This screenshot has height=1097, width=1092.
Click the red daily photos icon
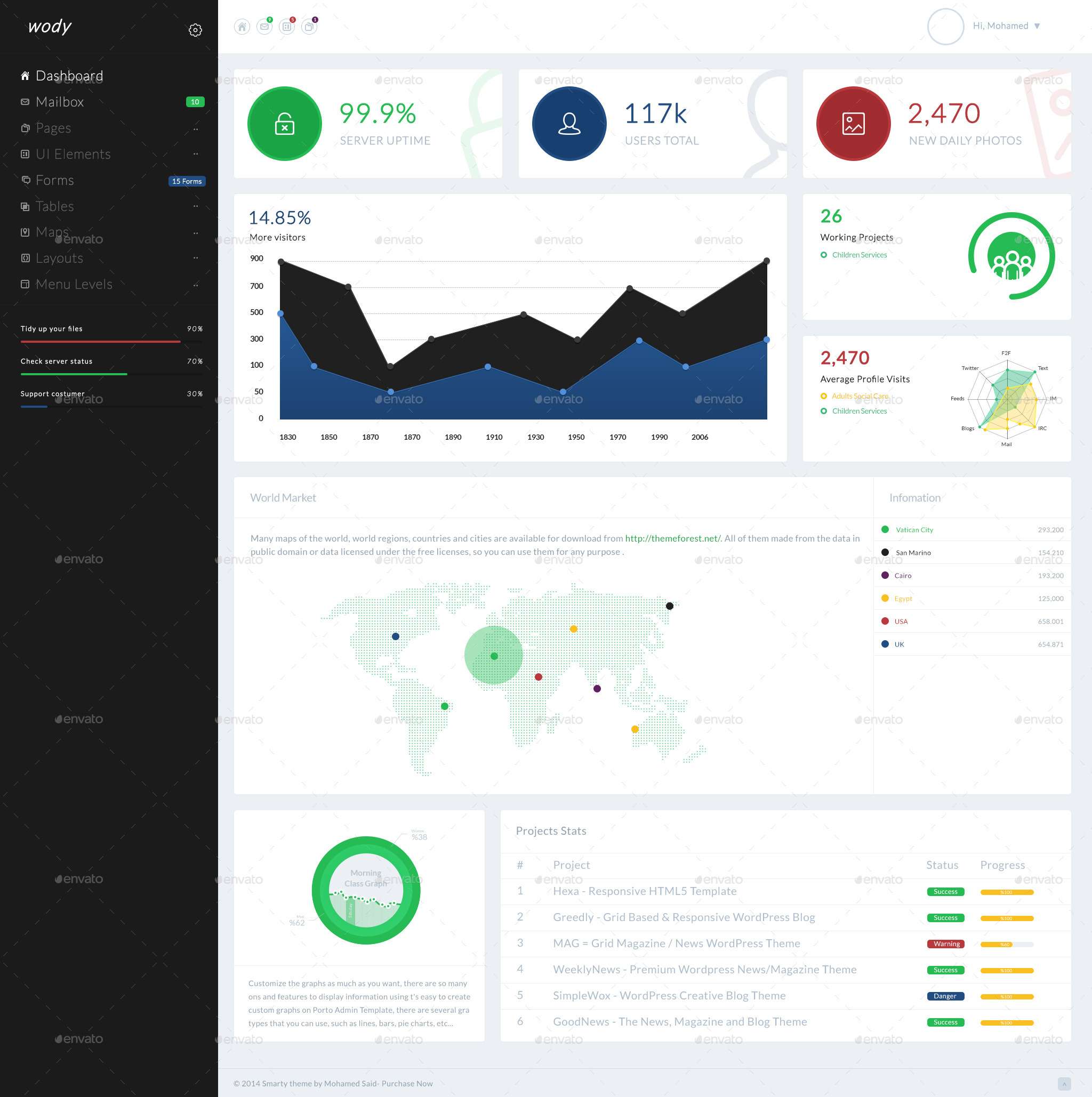[x=853, y=124]
